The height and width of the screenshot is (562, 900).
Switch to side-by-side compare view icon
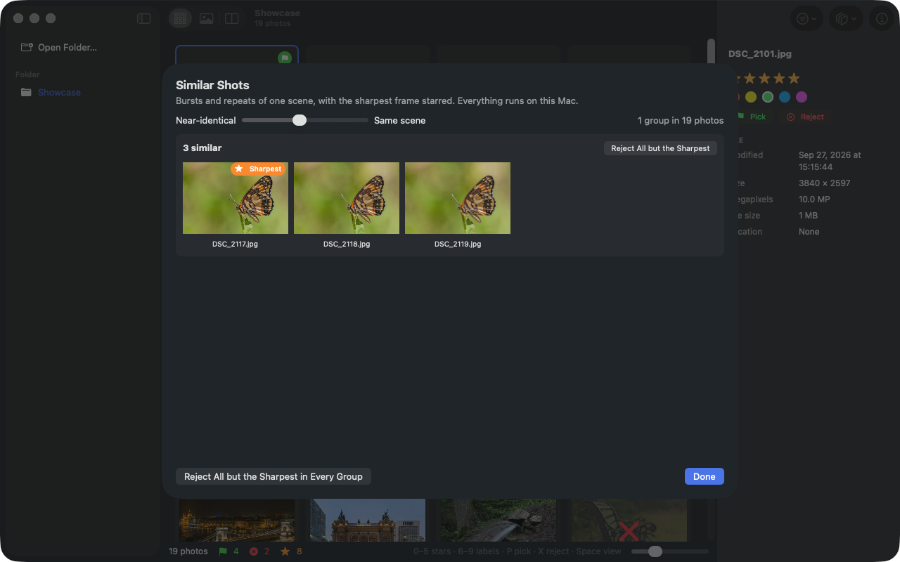click(232, 18)
